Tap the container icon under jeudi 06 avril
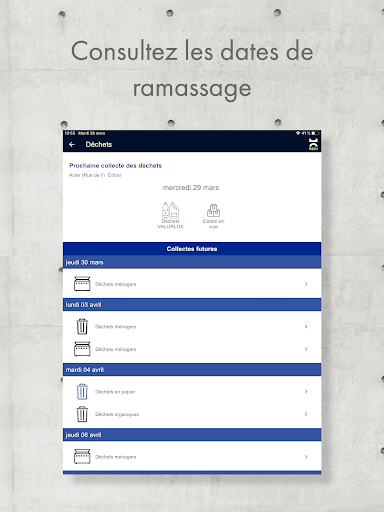The width and height of the screenshot is (384, 512). [x=82, y=456]
